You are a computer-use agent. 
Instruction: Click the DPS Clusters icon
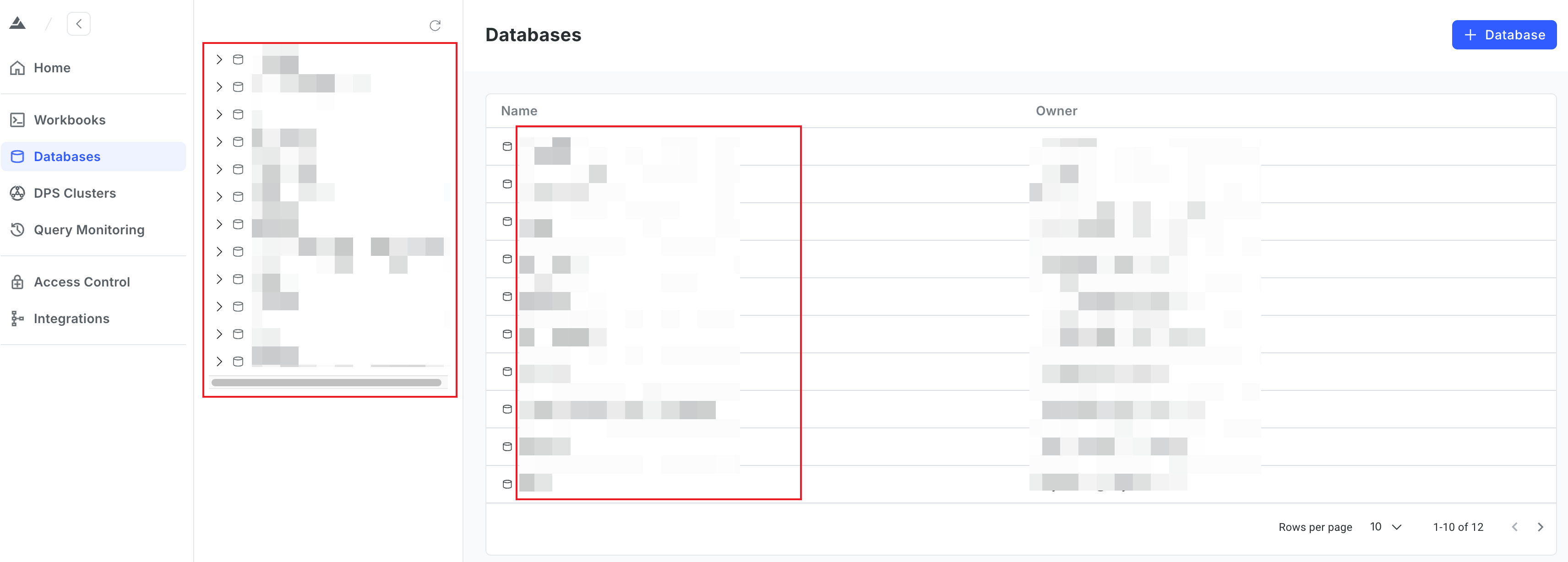coord(18,193)
